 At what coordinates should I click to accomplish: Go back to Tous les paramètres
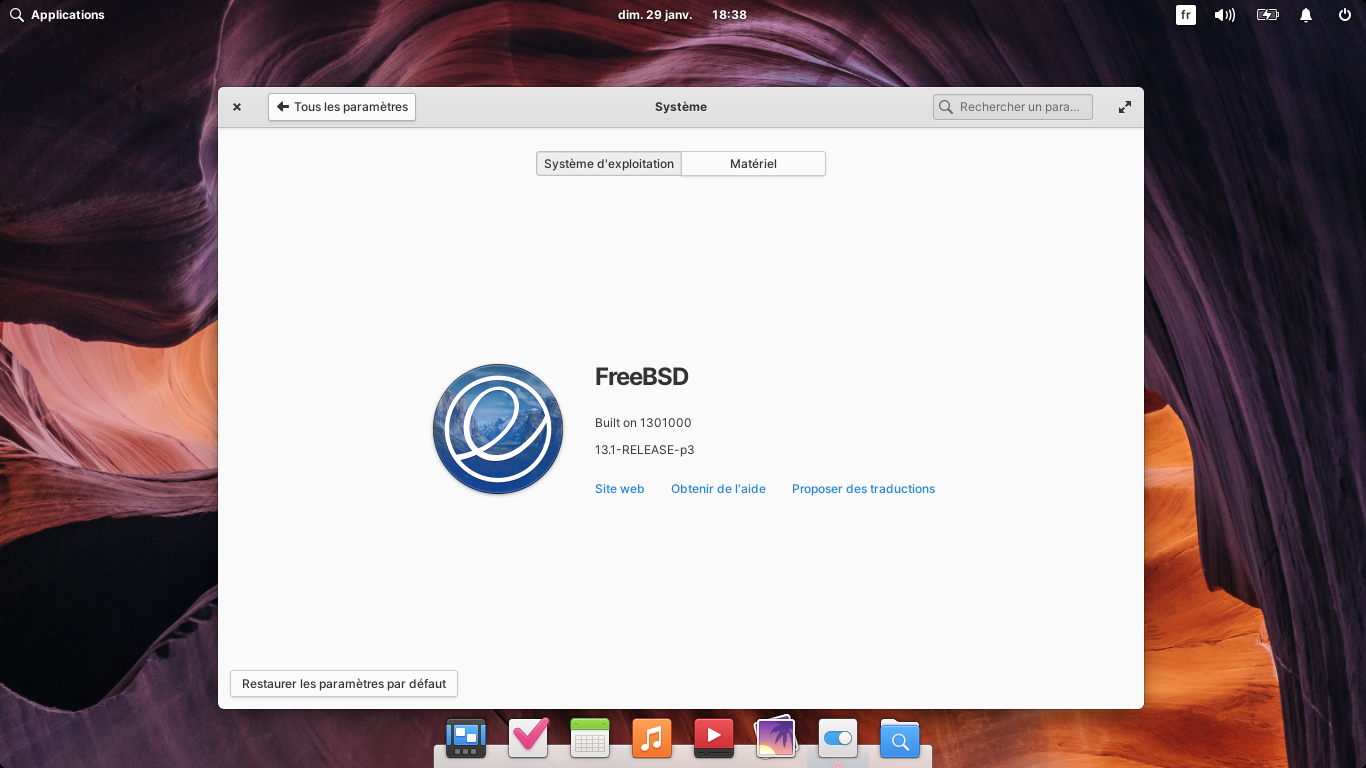pyautogui.click(x=342, y=107)
